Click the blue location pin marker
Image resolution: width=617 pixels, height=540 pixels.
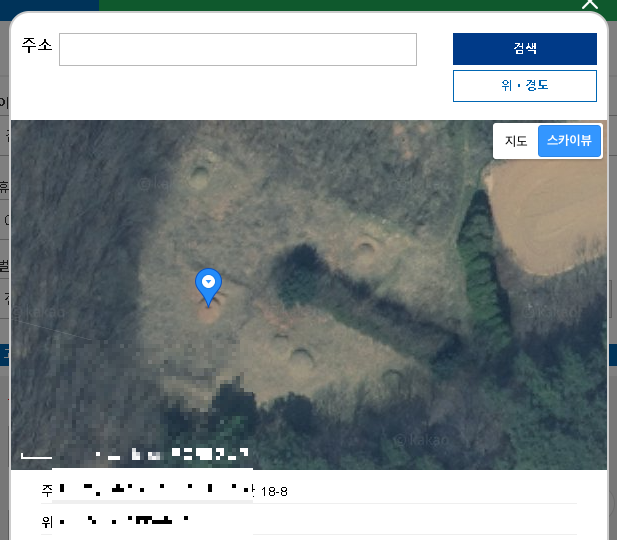[208, 287]
